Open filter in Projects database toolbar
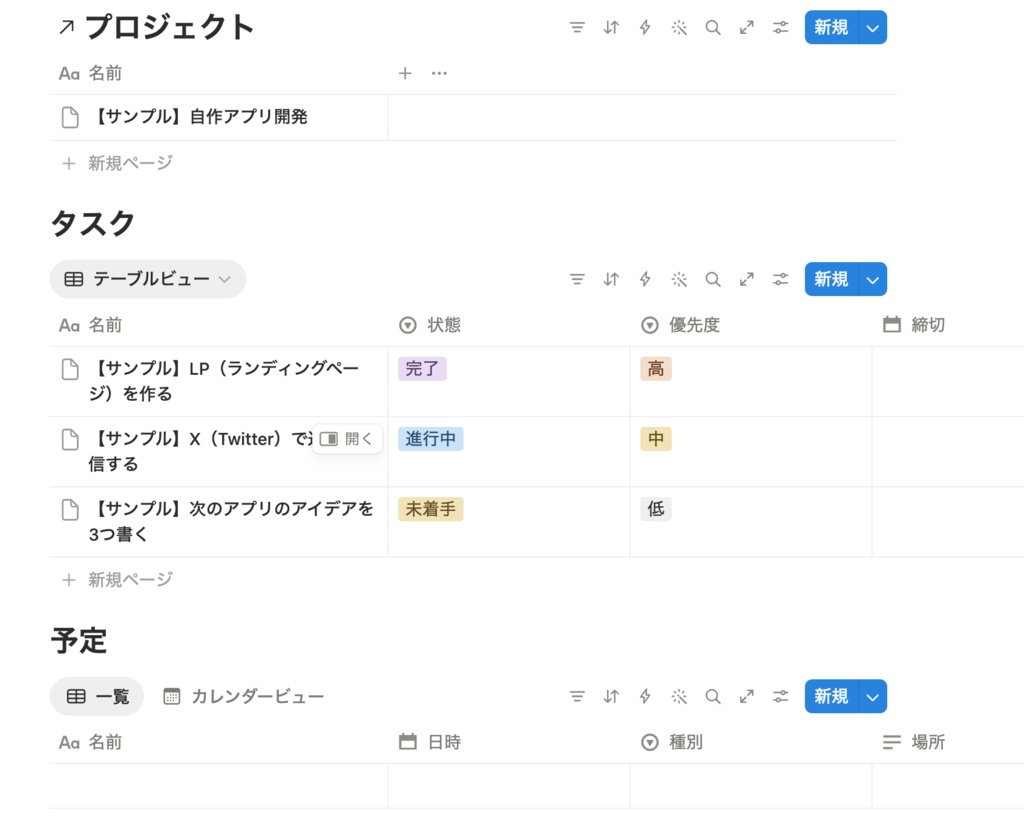 point(577,27)
